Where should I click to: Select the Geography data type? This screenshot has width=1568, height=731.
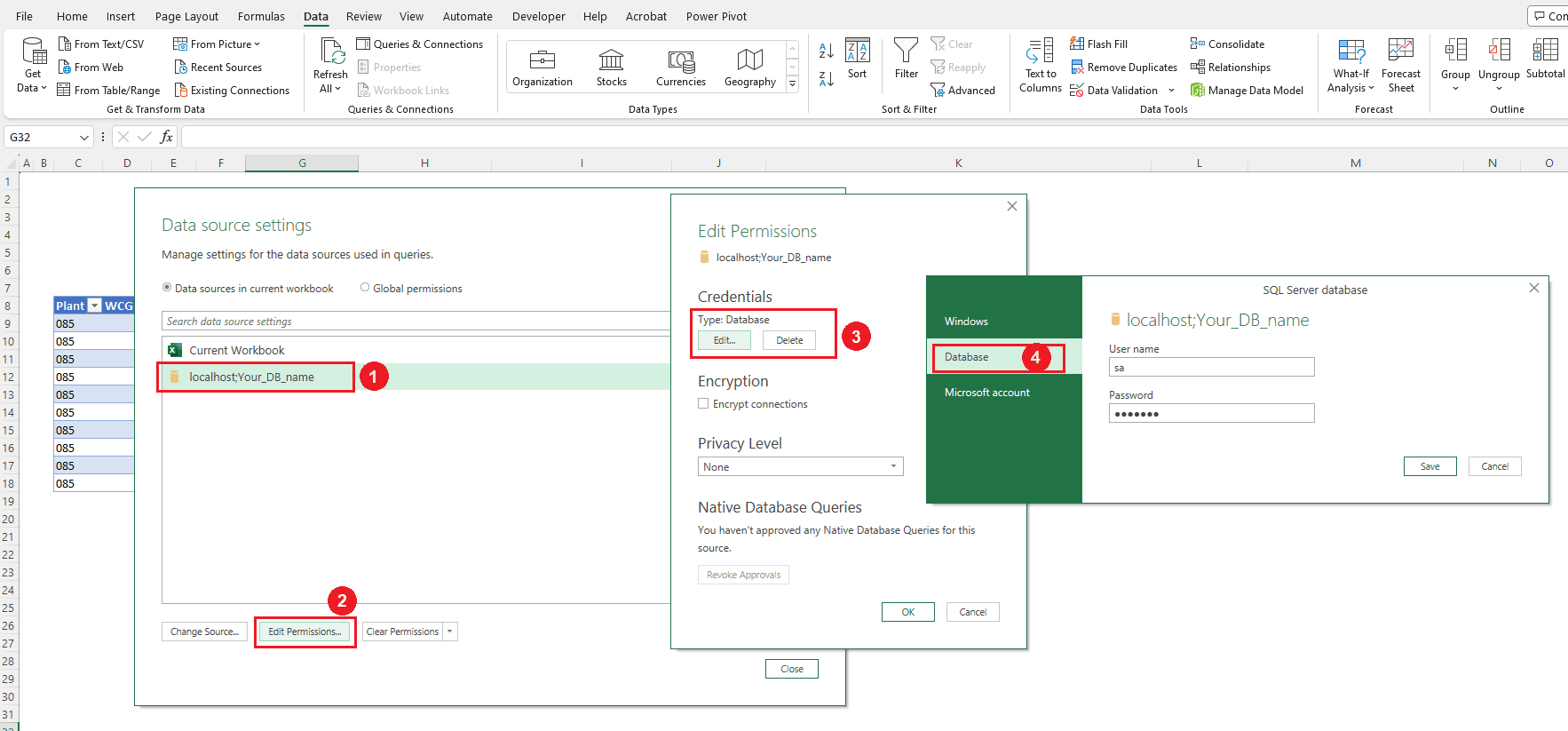[x=749, y=68]
